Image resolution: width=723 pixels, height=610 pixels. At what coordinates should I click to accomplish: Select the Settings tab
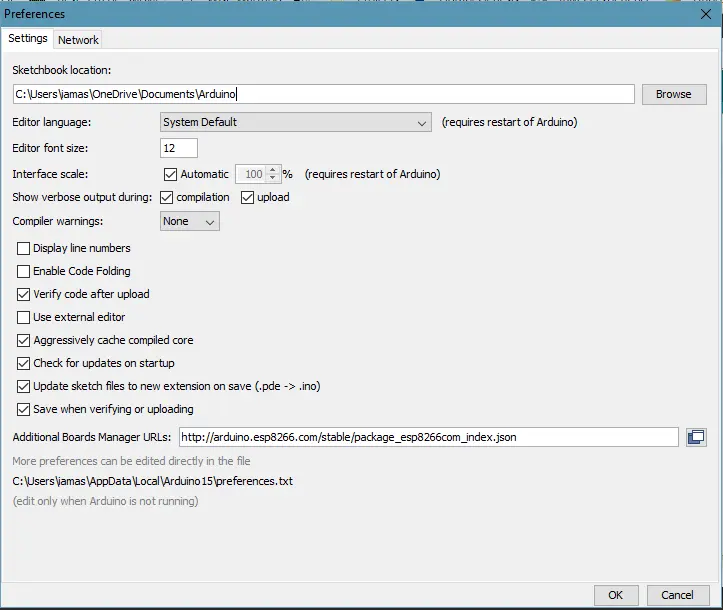(x=28, y=38)
